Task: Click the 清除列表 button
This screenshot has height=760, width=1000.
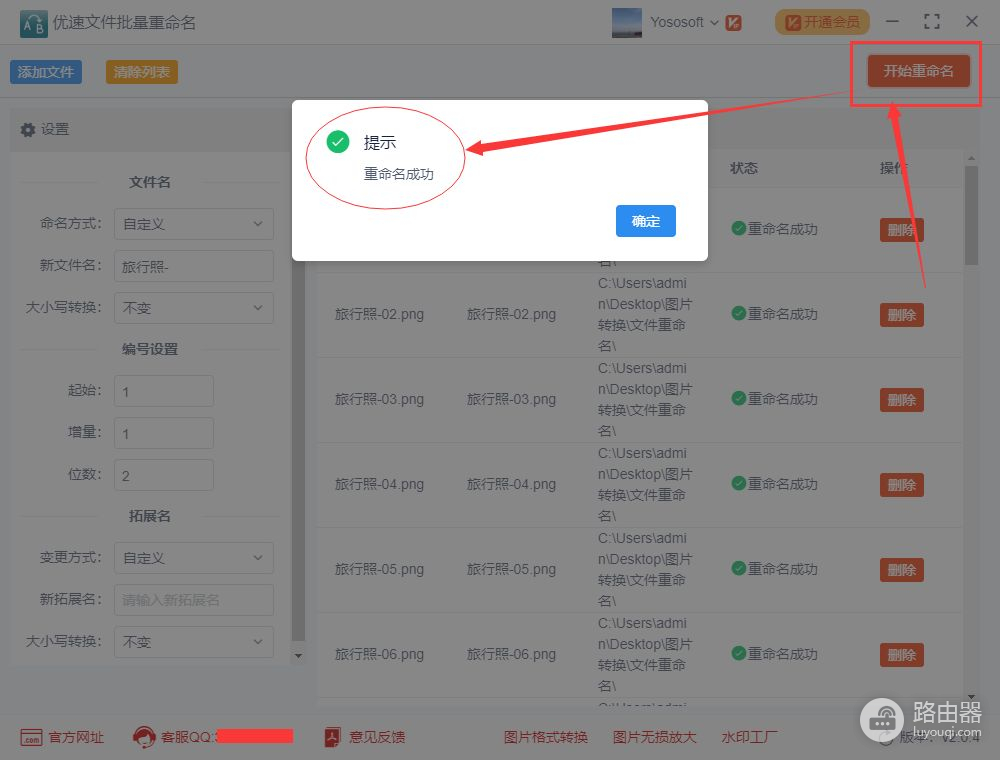Action: point(142,72)
